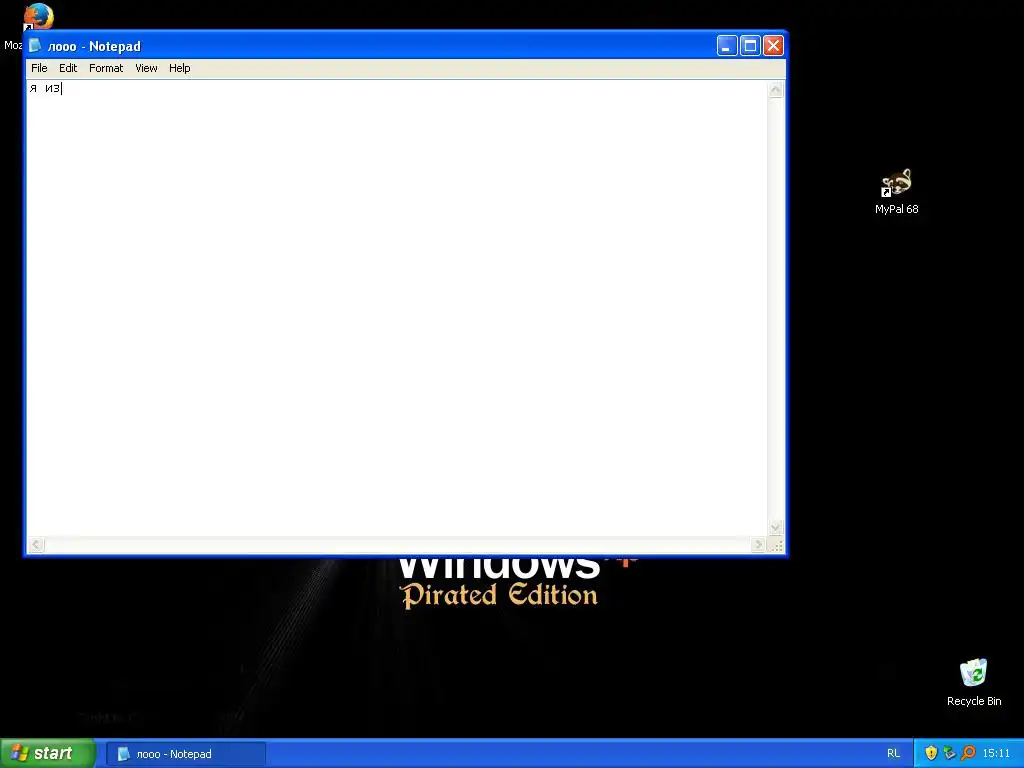Click the security shield tray icon

[x=931, y=753]
